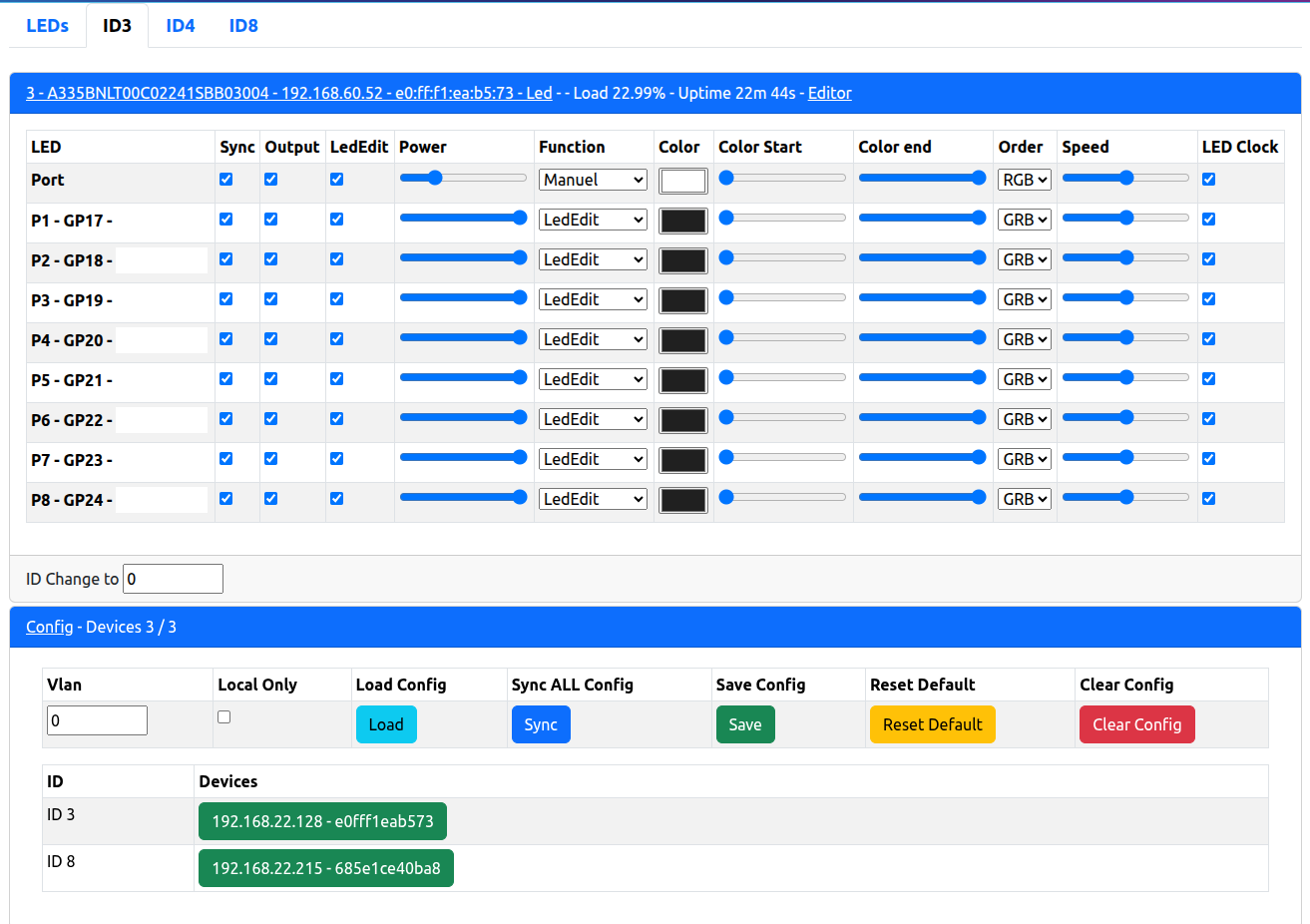This screenshot has height=924, width=1310.
Task: Open Color swatch for P4 - GP20
Action: coord(683,340)
